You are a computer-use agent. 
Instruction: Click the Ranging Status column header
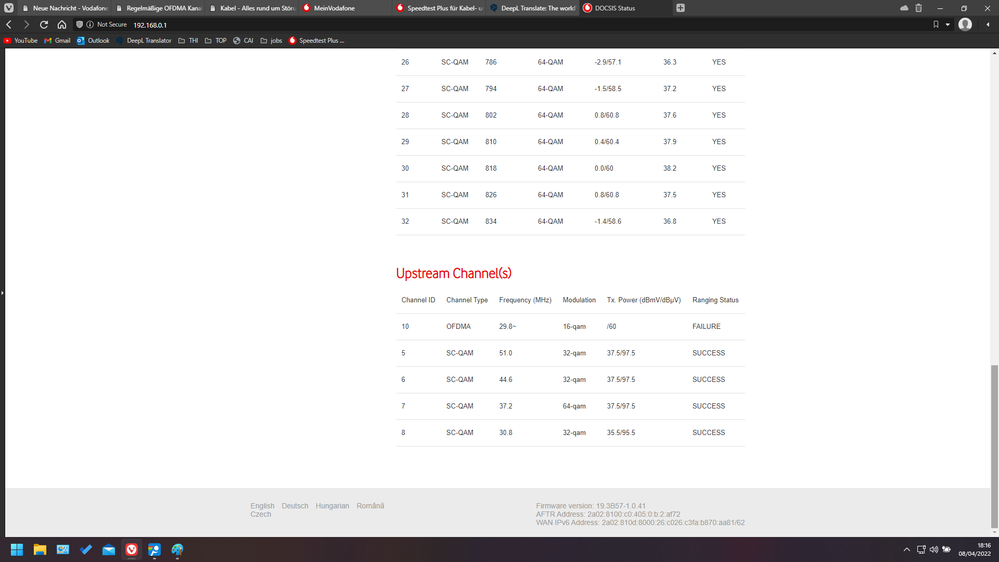(x=715, y=300)
